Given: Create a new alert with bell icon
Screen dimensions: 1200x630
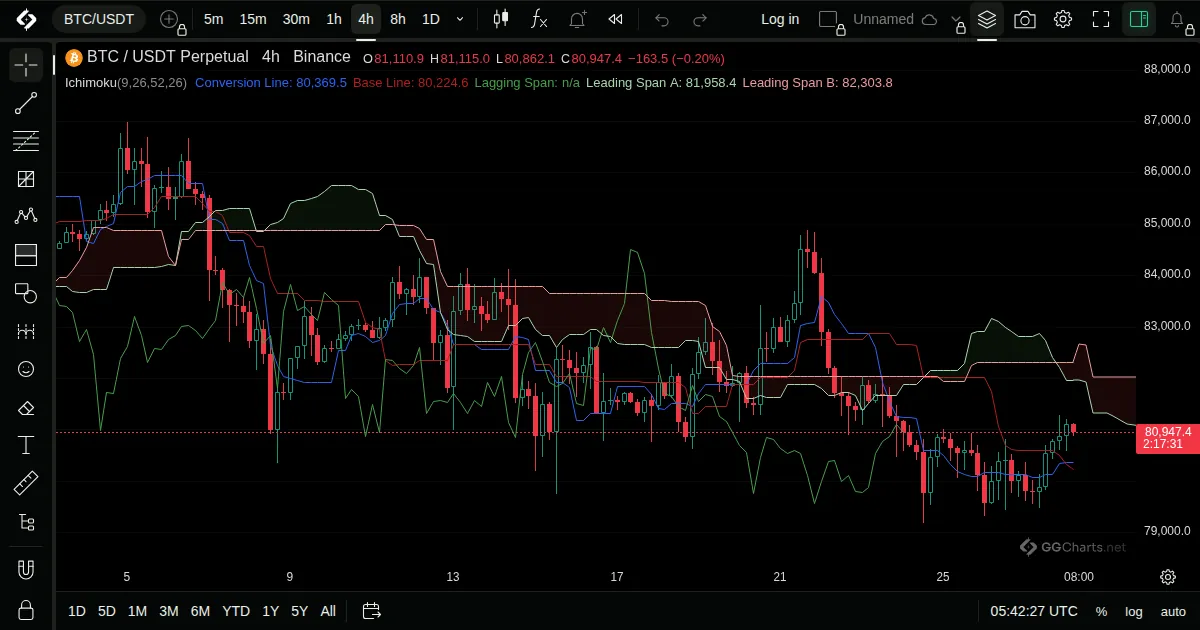Looking at the screenshot, I should point(578,19).
